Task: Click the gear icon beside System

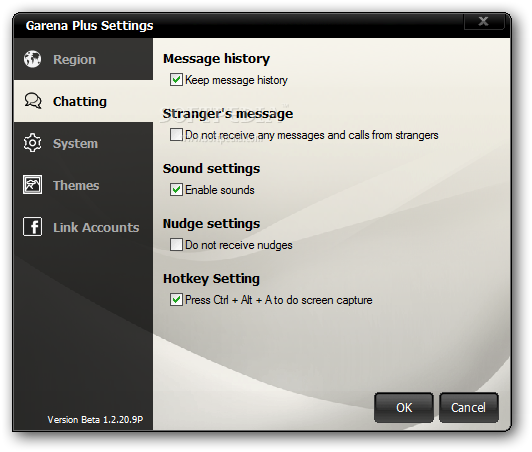Action: click(33, 143)
